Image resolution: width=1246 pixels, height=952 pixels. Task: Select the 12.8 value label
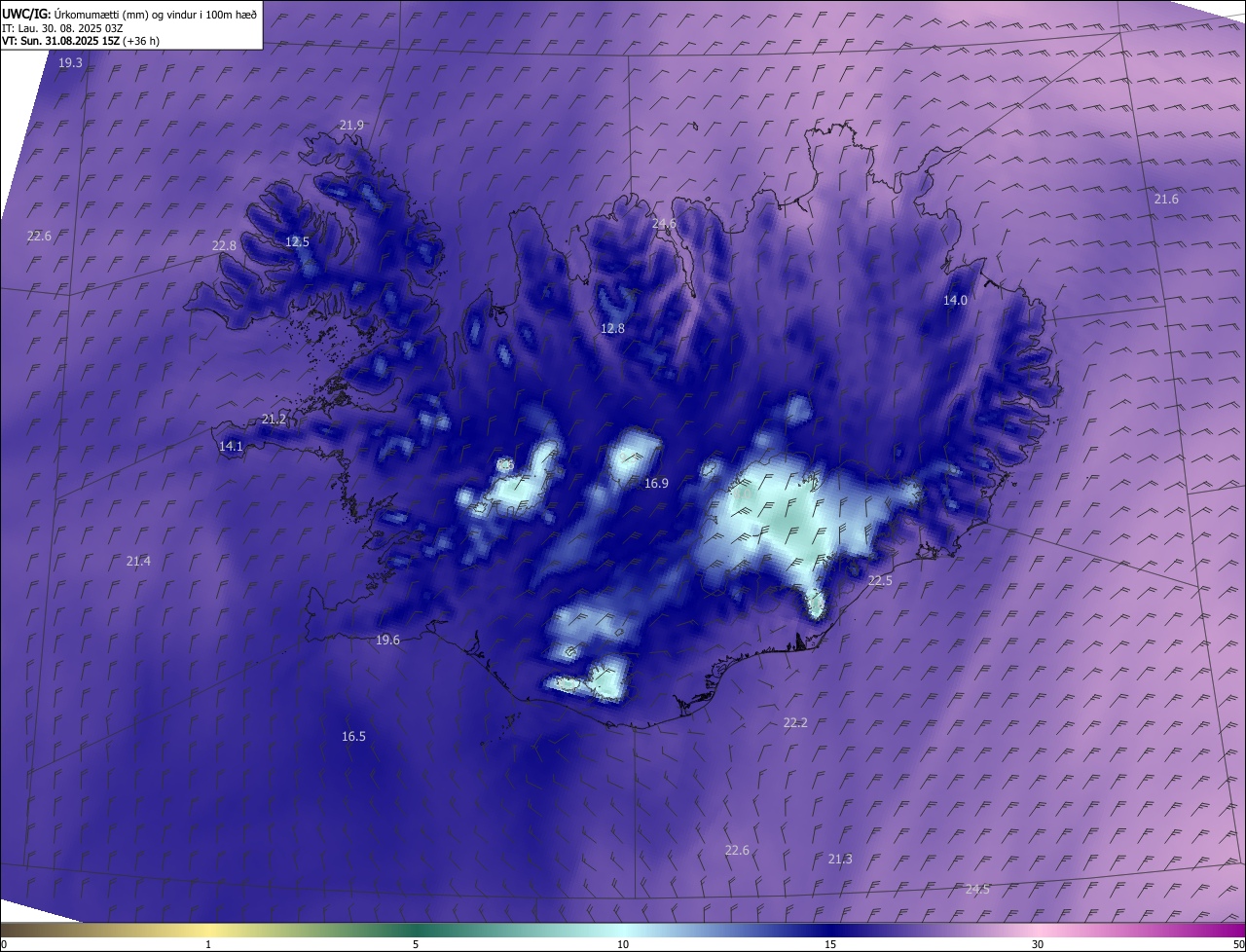[612, 329]
